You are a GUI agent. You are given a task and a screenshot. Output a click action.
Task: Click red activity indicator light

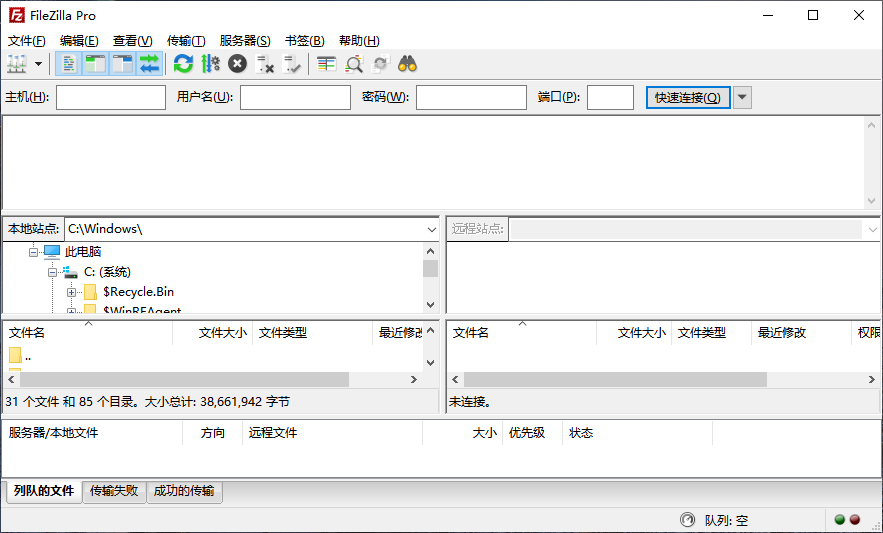855,519
